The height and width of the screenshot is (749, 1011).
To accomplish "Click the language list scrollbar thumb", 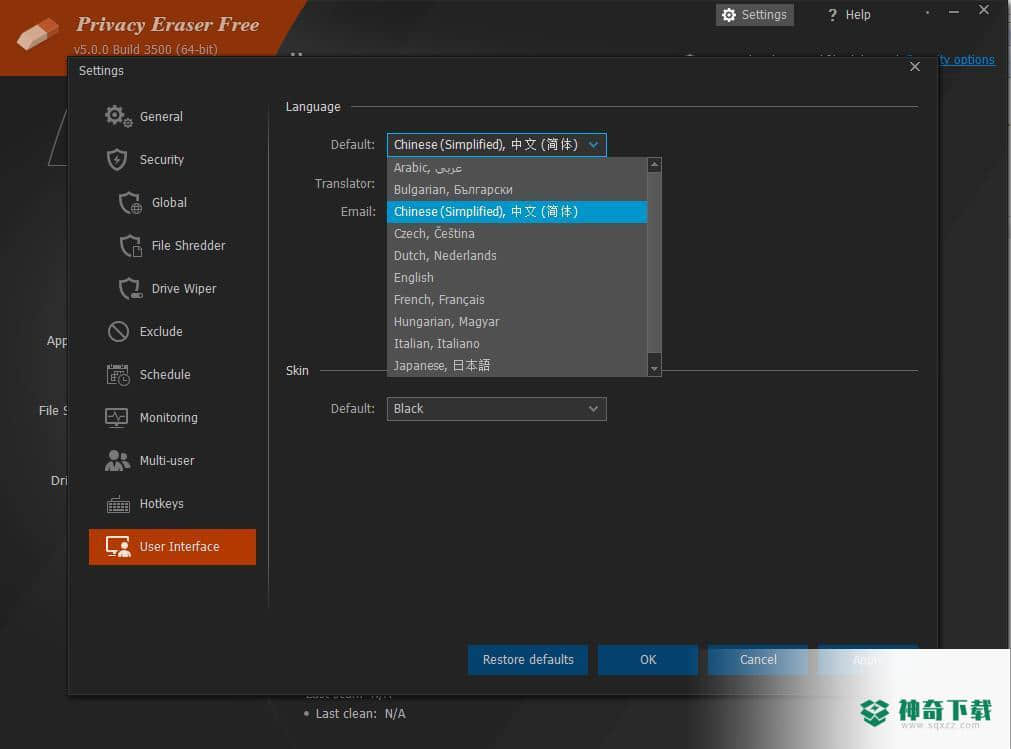I will (x=654, y=263).
